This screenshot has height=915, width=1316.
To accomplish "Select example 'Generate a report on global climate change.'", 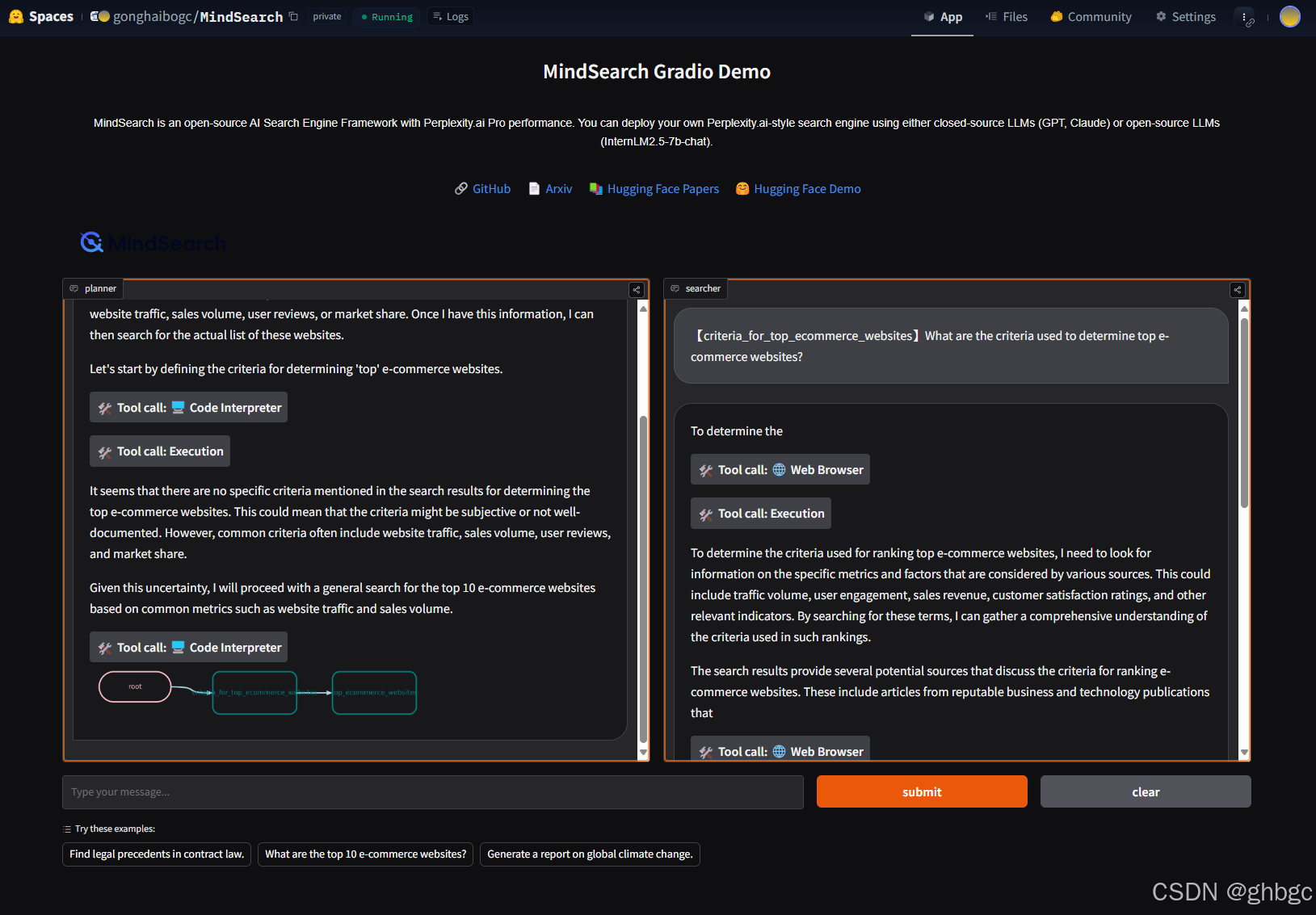I will pos(590,854).
